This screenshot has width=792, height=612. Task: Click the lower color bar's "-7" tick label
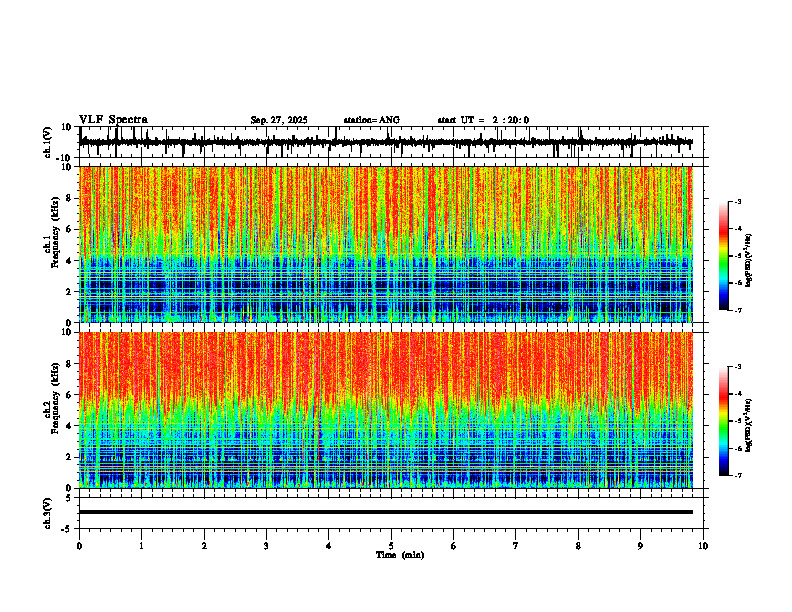[x=737, y=475]
